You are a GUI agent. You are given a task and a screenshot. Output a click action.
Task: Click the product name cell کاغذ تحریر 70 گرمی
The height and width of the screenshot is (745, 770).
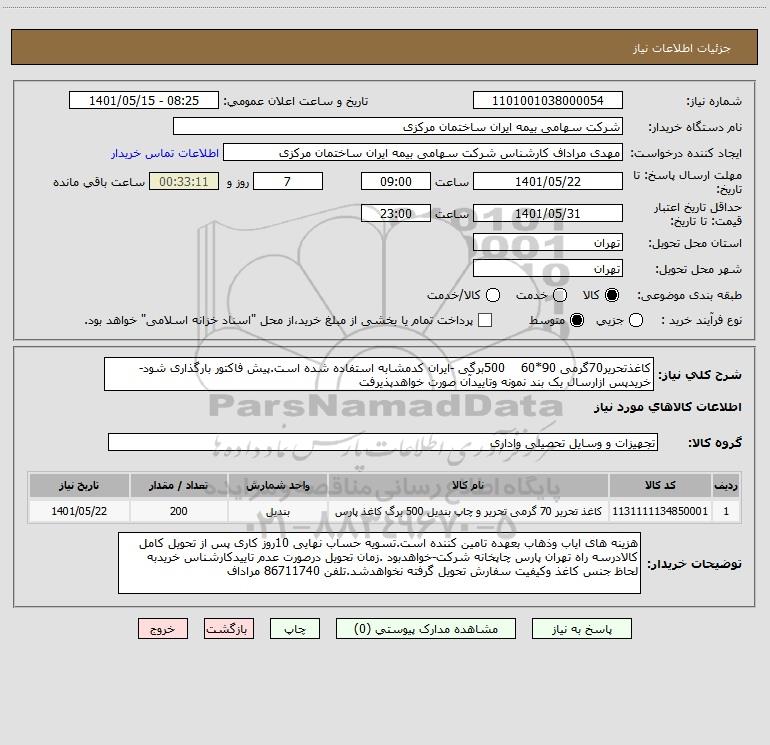tap(468, 511)
